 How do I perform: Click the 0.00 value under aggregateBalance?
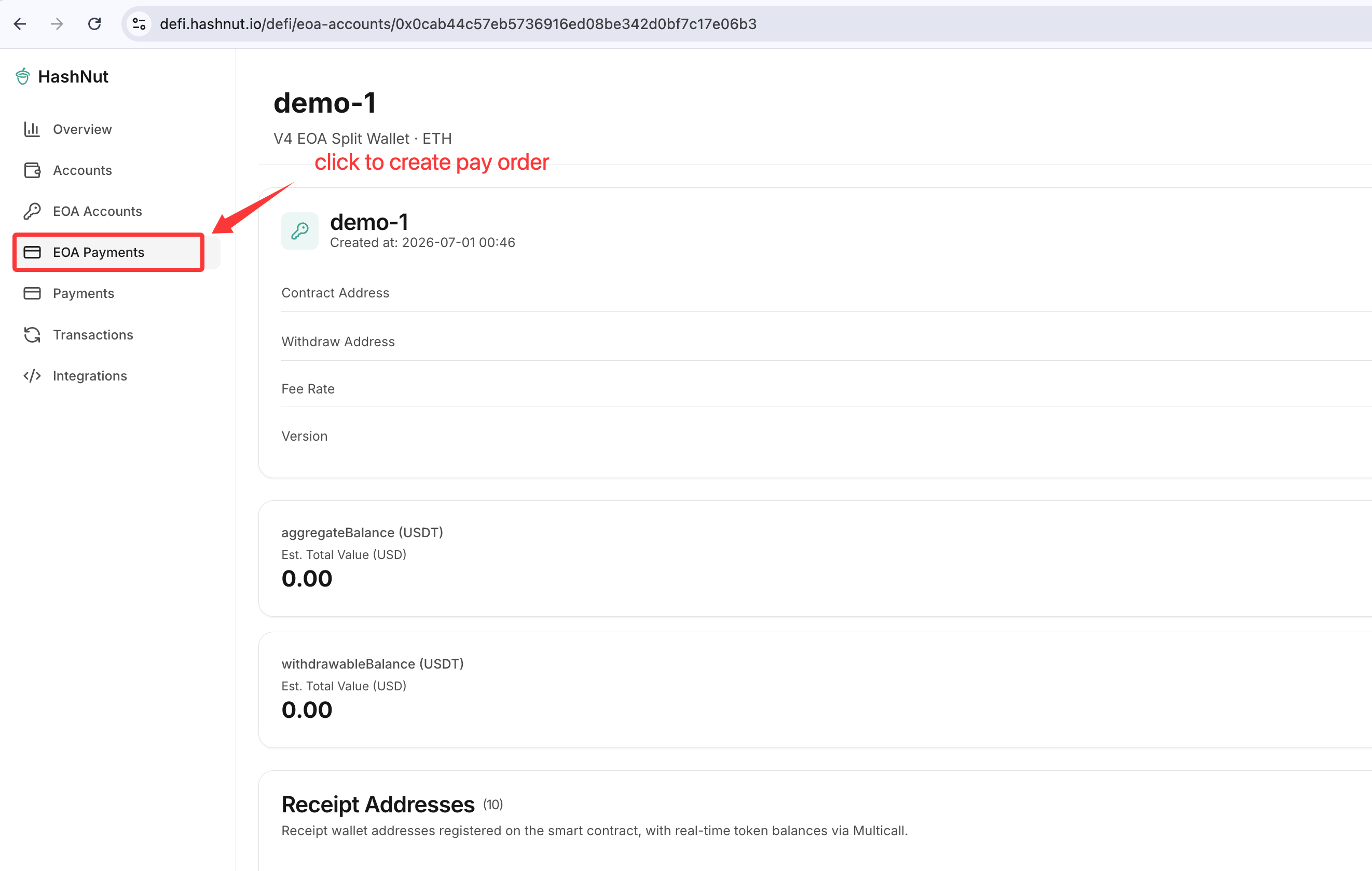point(307,579)
